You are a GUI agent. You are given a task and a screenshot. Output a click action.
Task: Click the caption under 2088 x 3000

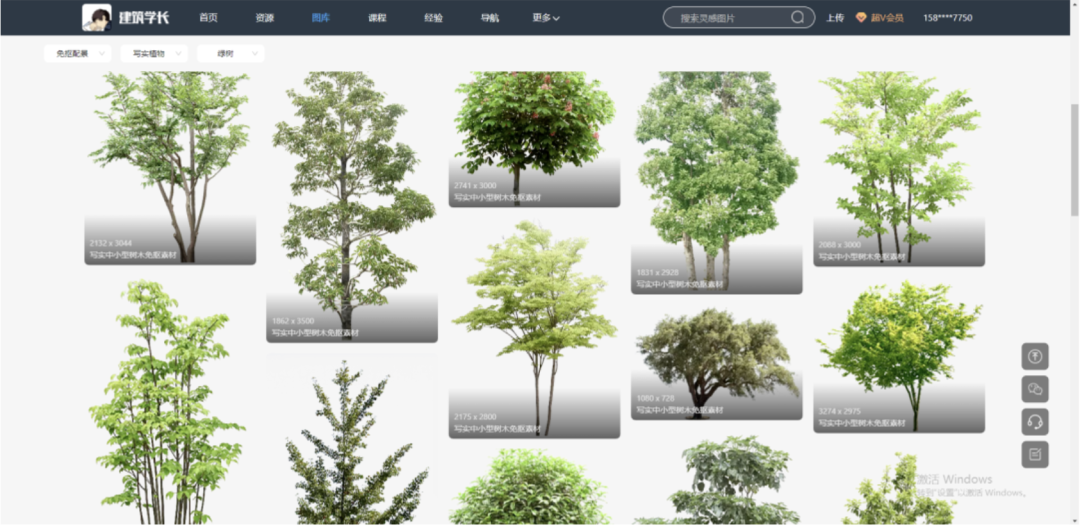click(862, 256)
